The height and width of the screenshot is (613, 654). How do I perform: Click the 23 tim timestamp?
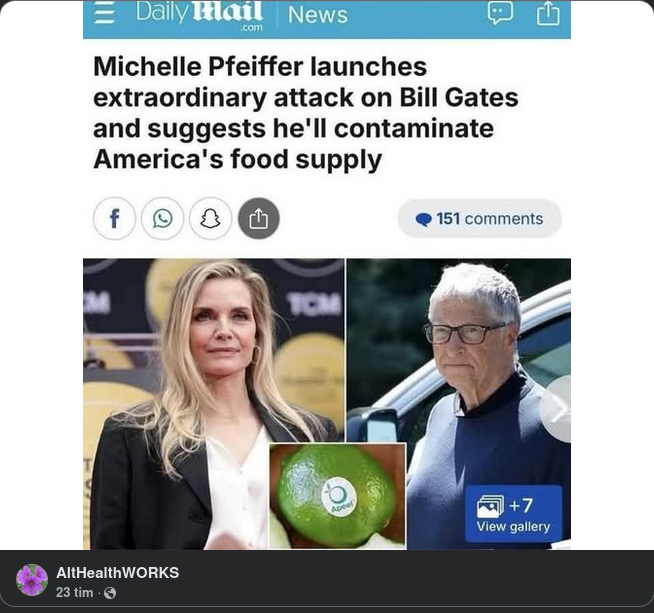pos(74,592)
